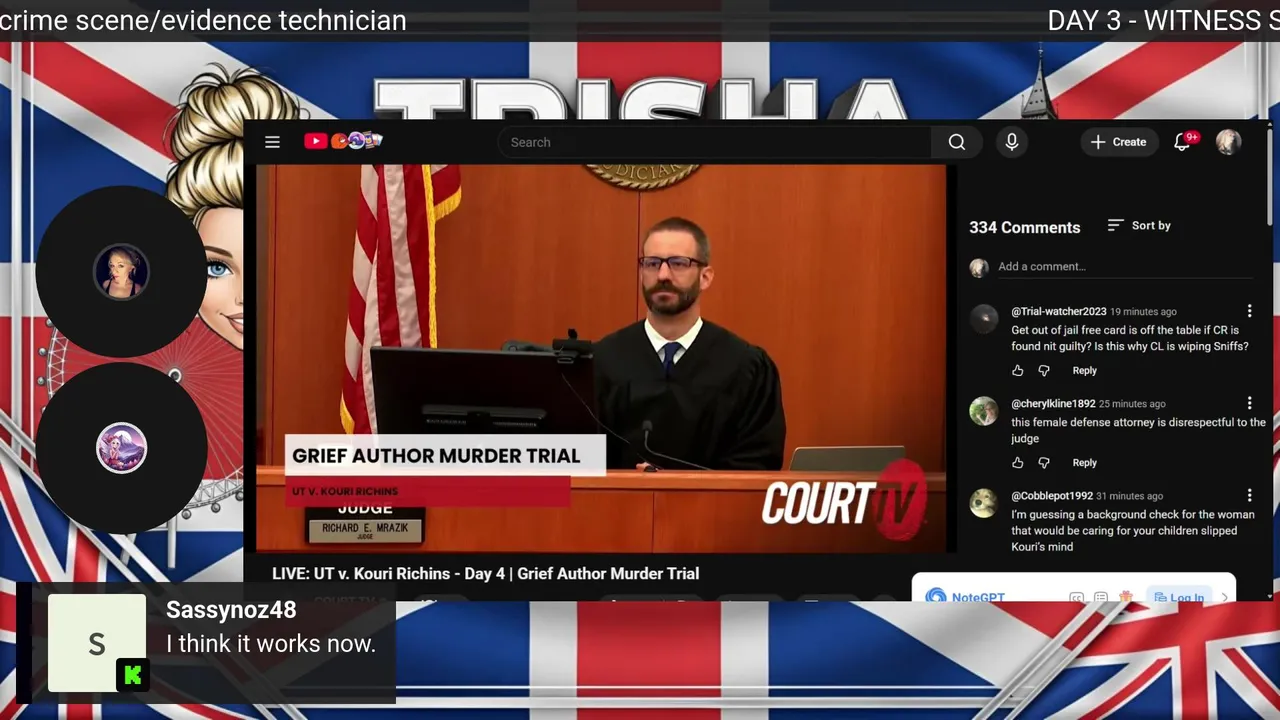Reply to the cherylkline1892 comment
Screen dimensions: 1280x720
click(1085, 463)
